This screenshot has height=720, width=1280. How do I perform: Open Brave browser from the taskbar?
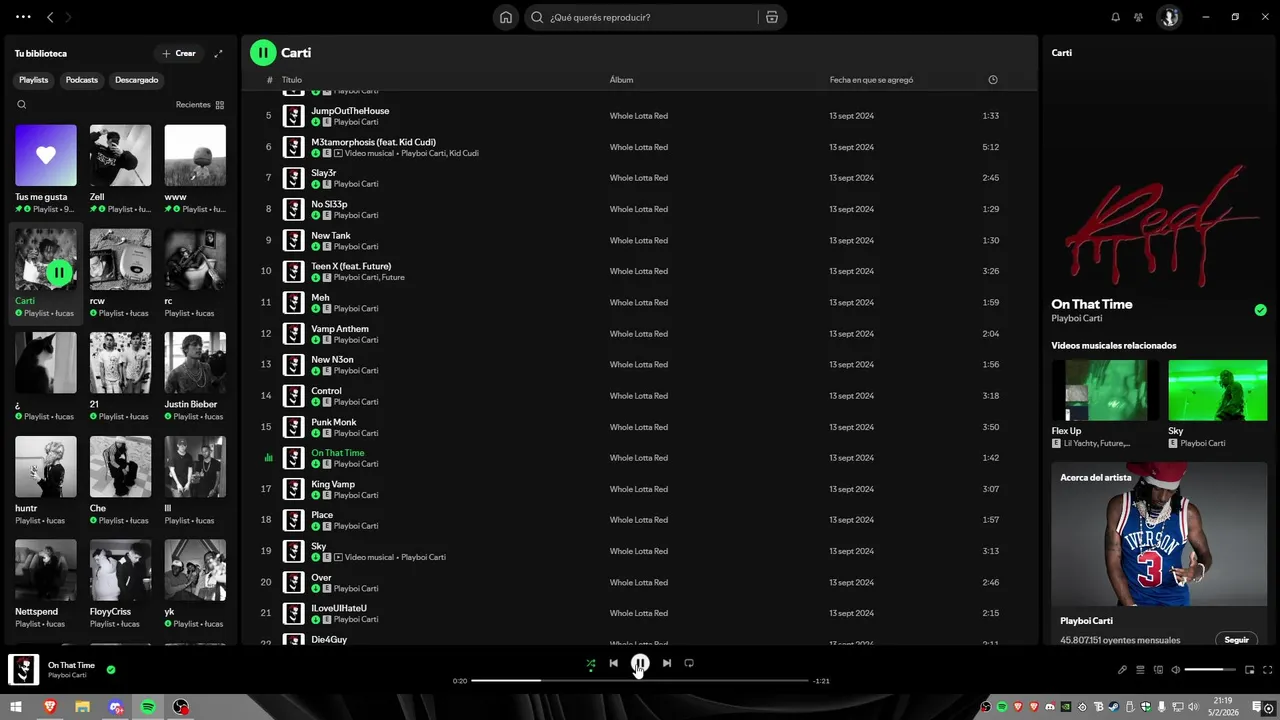click(x=50, y=707)
